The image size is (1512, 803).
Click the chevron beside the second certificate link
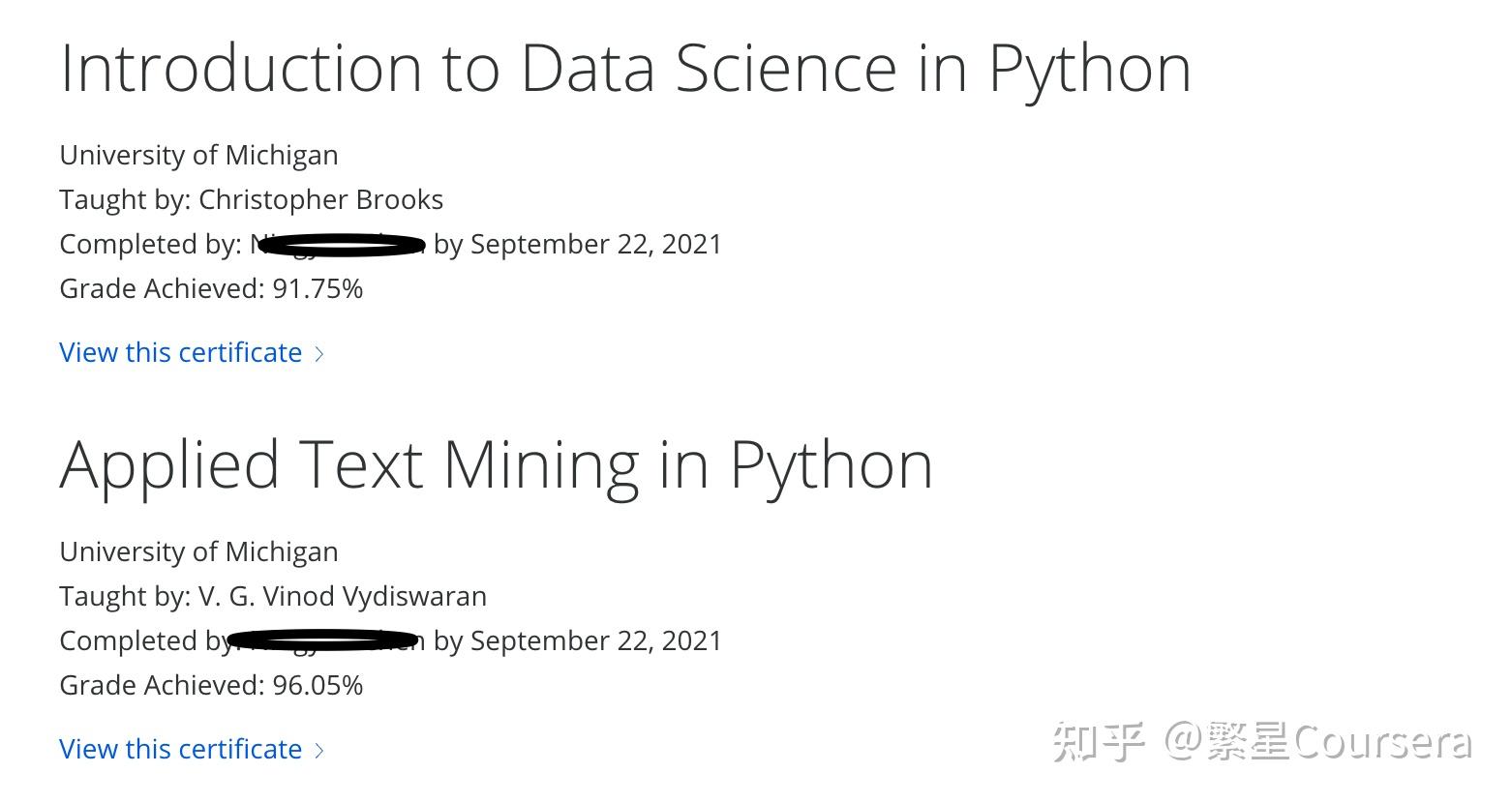point(319,751)
